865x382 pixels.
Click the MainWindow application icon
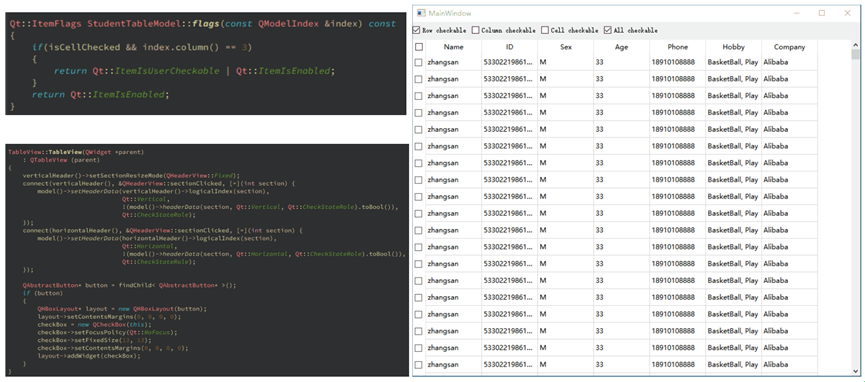tap(420, 13)
